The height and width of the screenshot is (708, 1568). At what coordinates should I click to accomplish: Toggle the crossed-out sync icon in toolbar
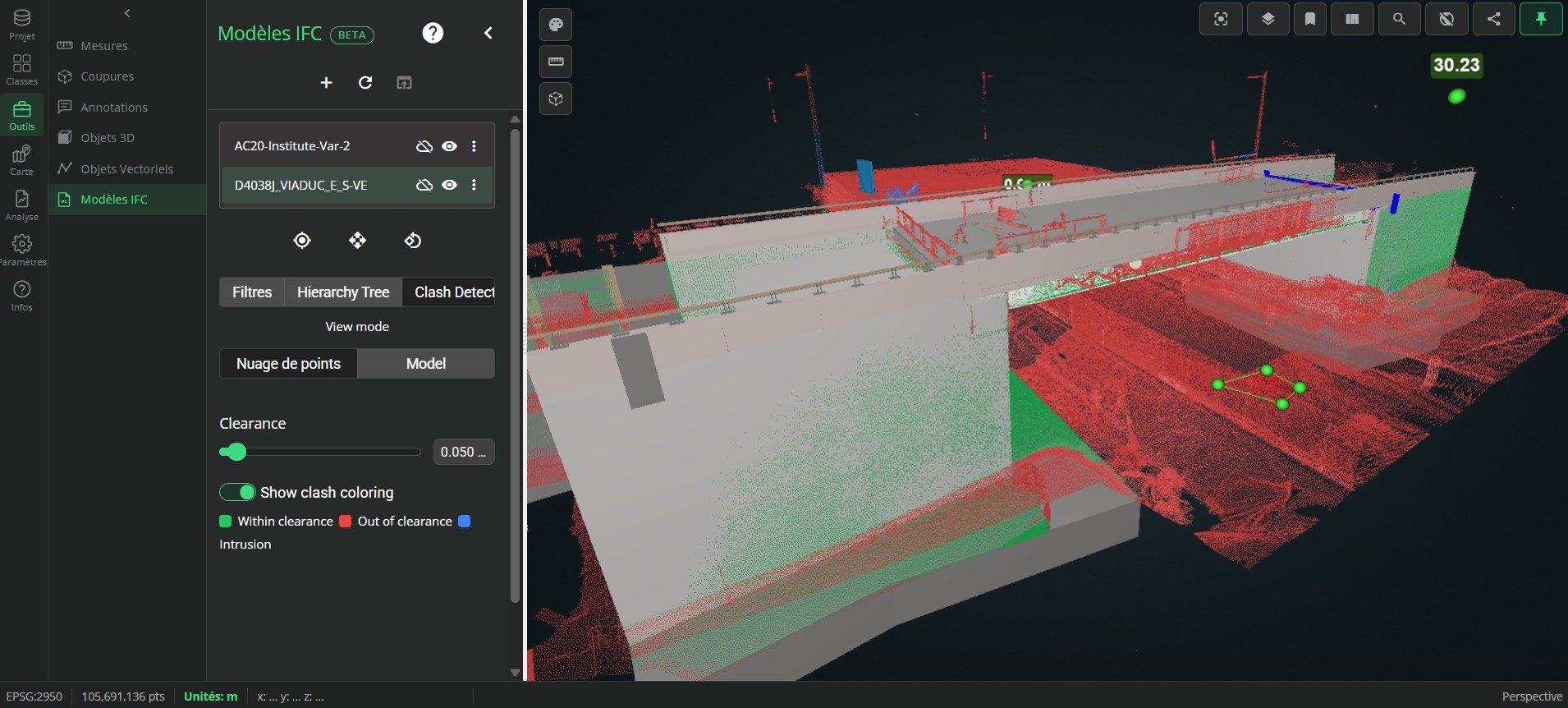coord(1447,19)
